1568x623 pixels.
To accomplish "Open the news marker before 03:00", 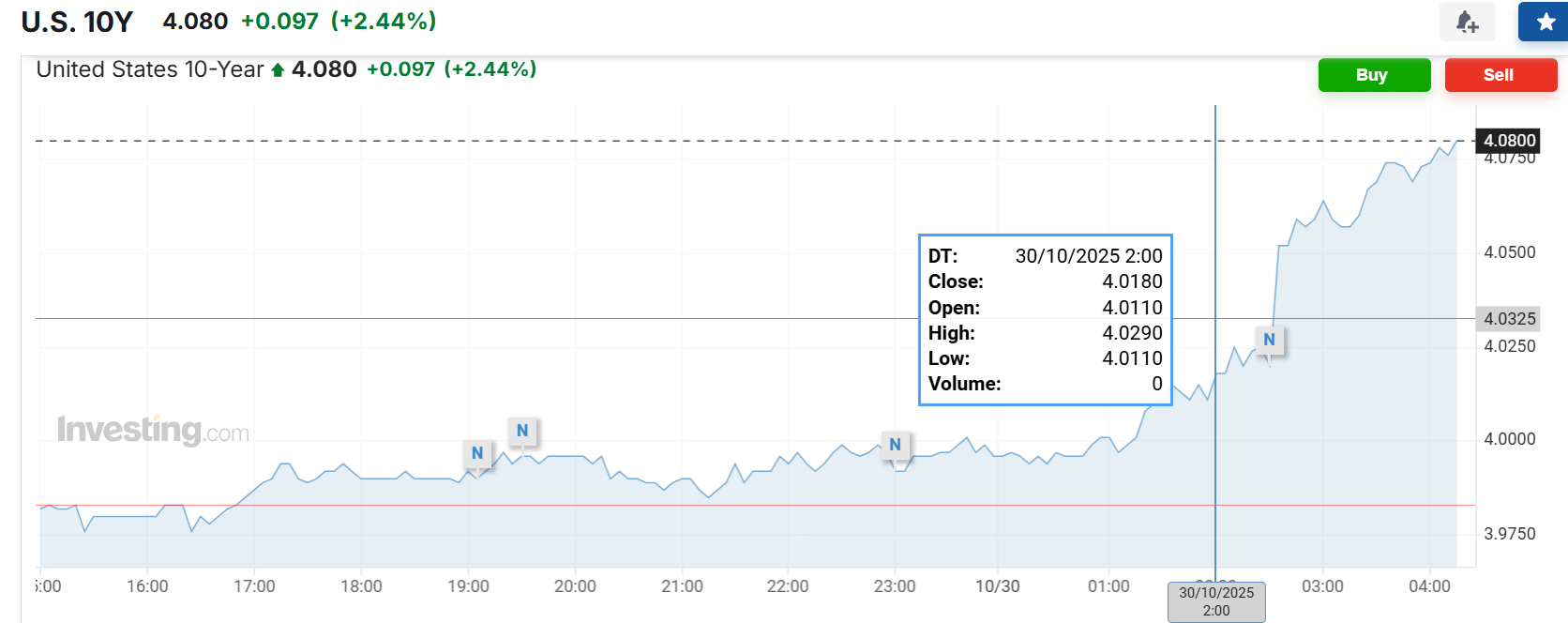I will point(1269,341).
